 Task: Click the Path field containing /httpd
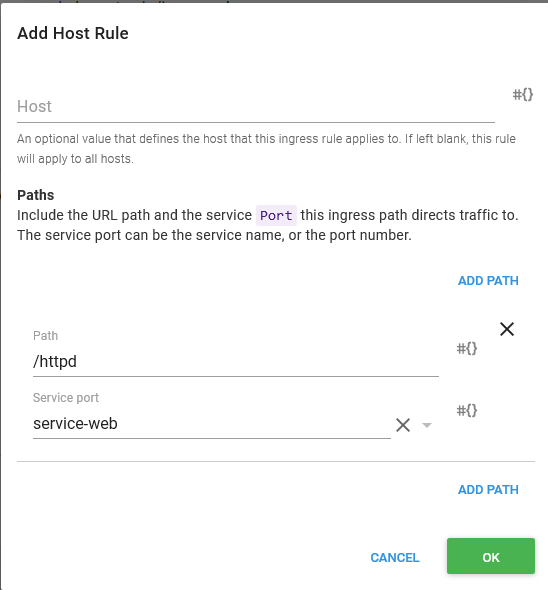[x=236, y=361]
